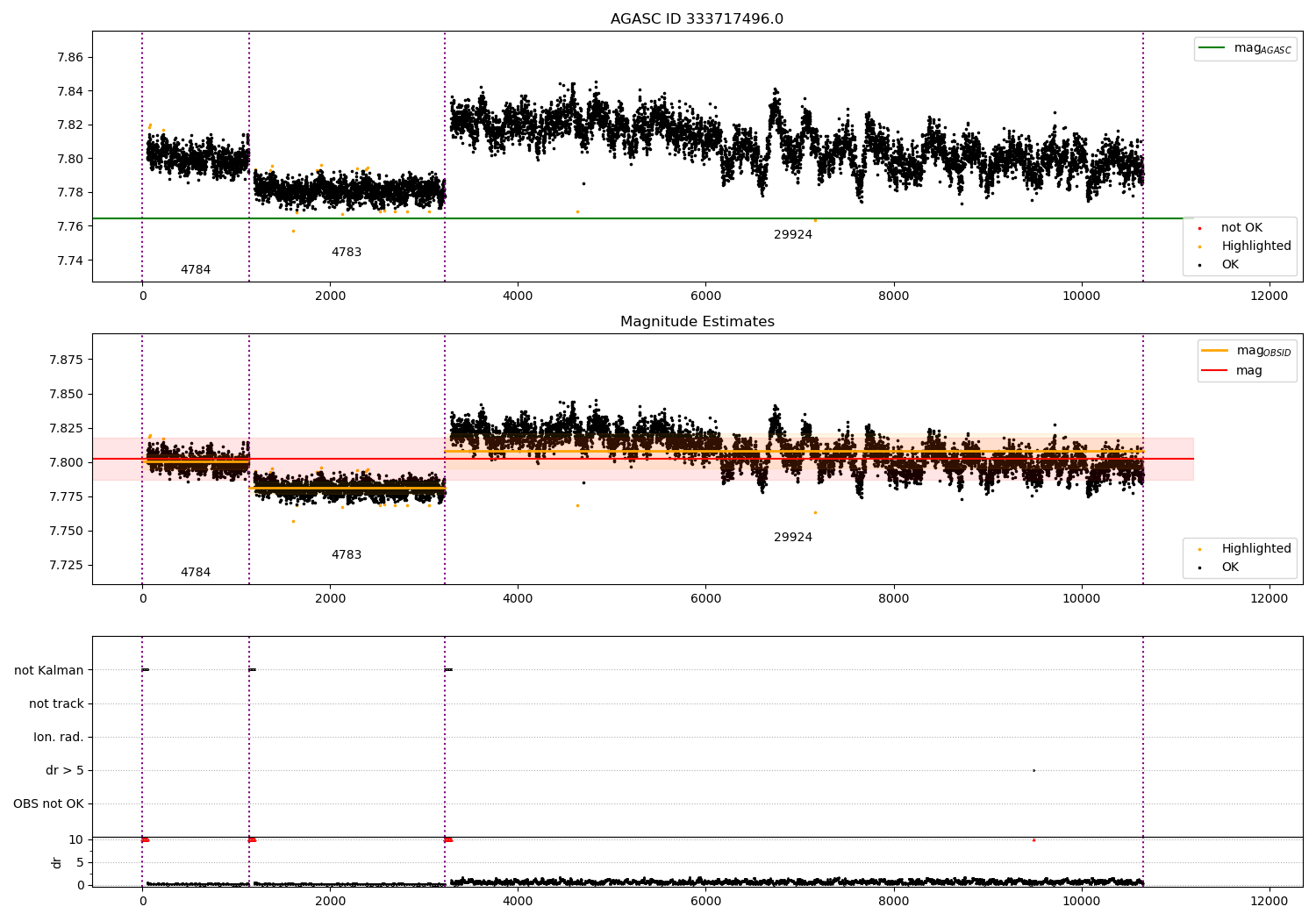Click the 7.76 y-axis tick label

click(70, 226)
